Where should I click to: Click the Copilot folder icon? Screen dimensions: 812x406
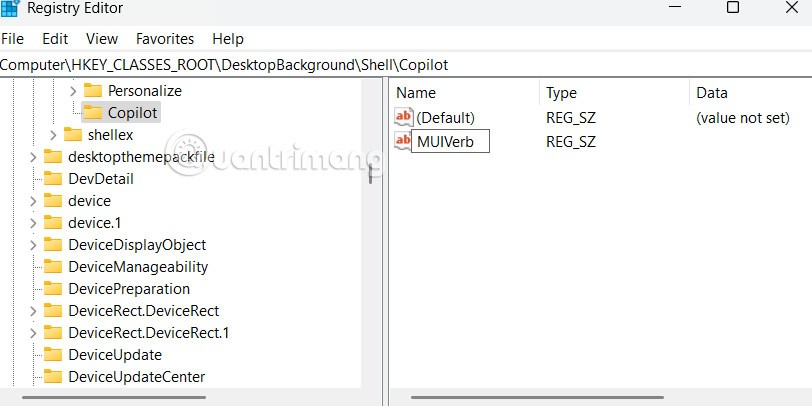[93, 112]
